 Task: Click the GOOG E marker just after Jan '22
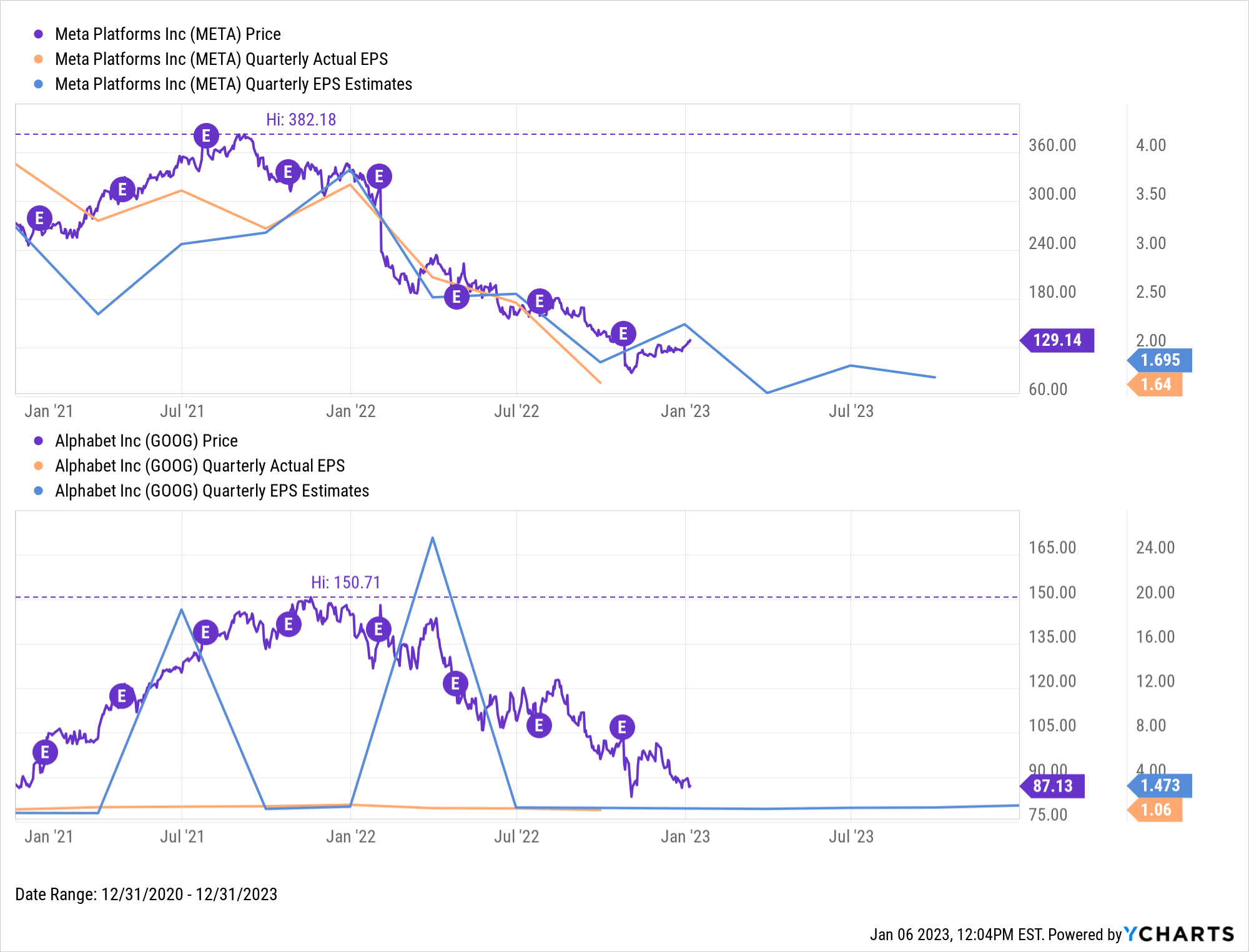(x=378, y=629)
